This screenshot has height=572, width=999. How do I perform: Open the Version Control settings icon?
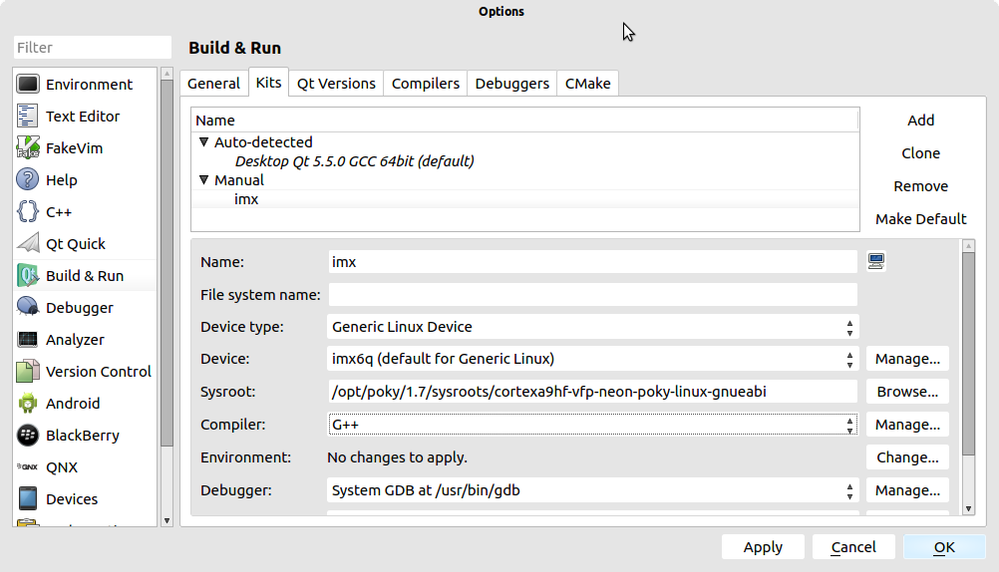pos(28,372)
